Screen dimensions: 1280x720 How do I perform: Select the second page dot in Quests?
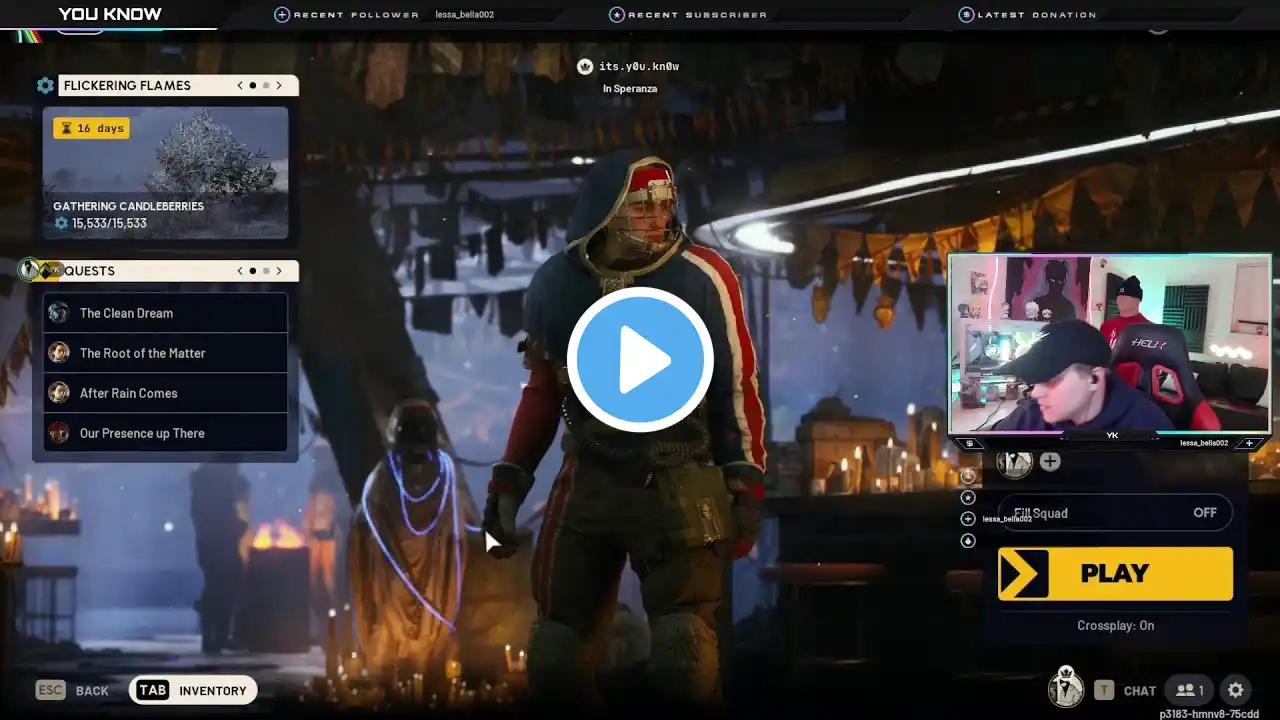[x=266, y=271]
